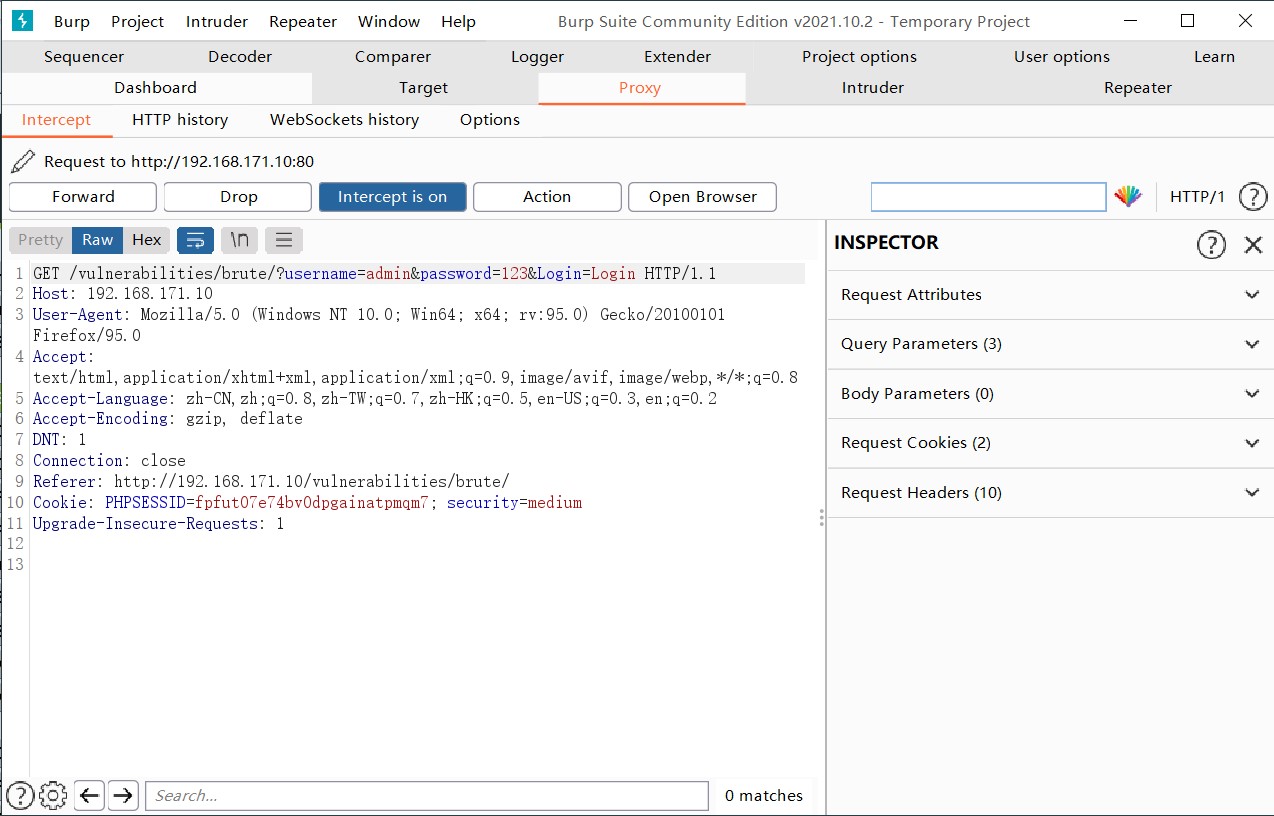
Task: Expand the Request Cookies (2) section
Action: tap(1050, 443)
